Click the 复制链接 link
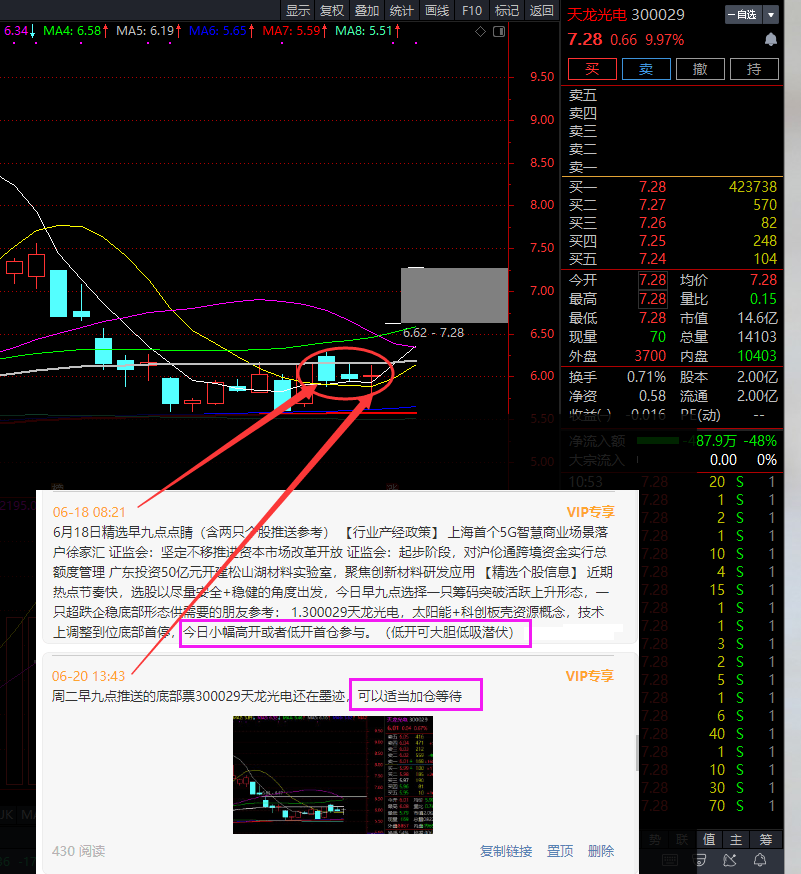801x874 pixels. click(x=506, y=851)
